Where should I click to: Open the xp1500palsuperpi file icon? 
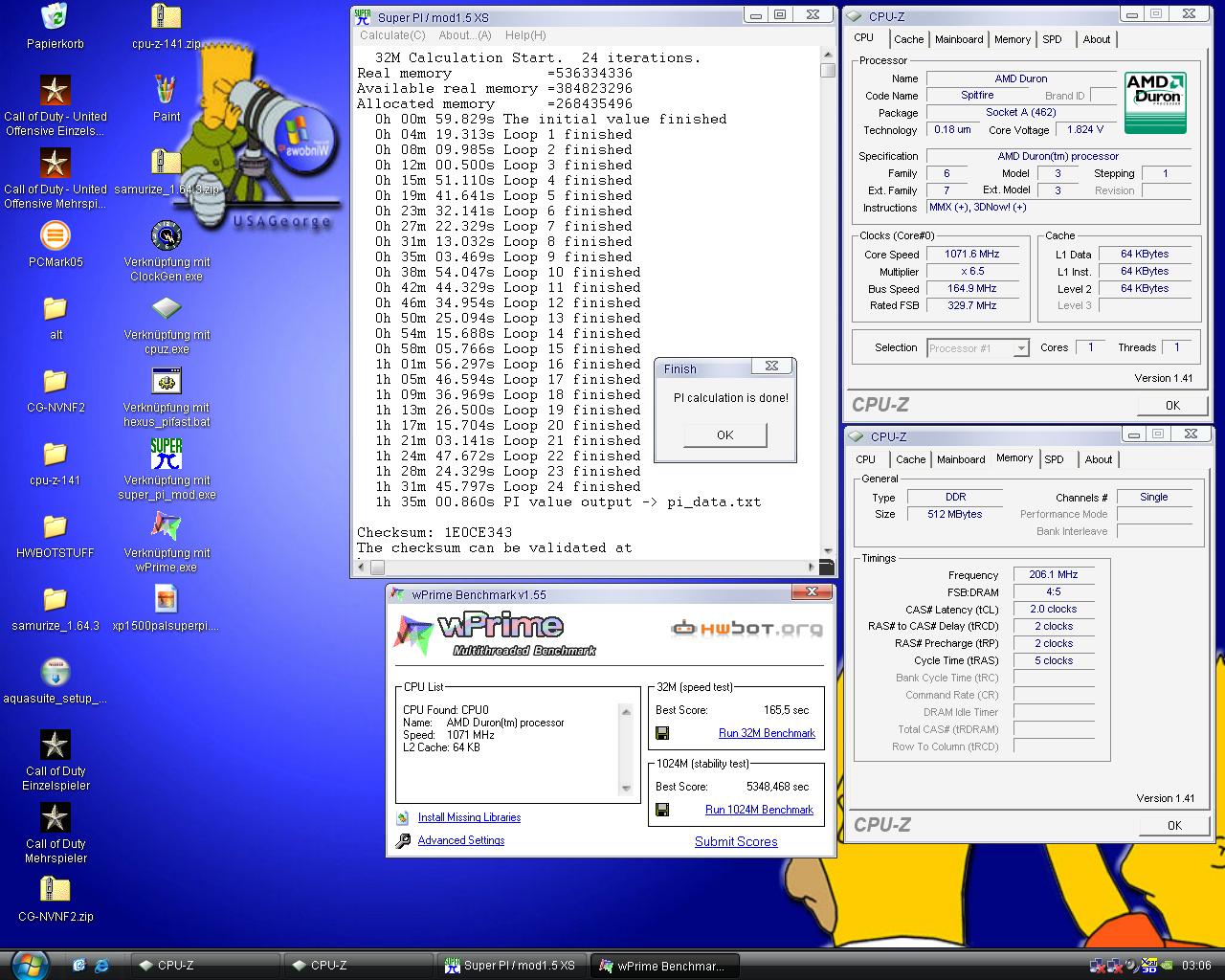166,599
